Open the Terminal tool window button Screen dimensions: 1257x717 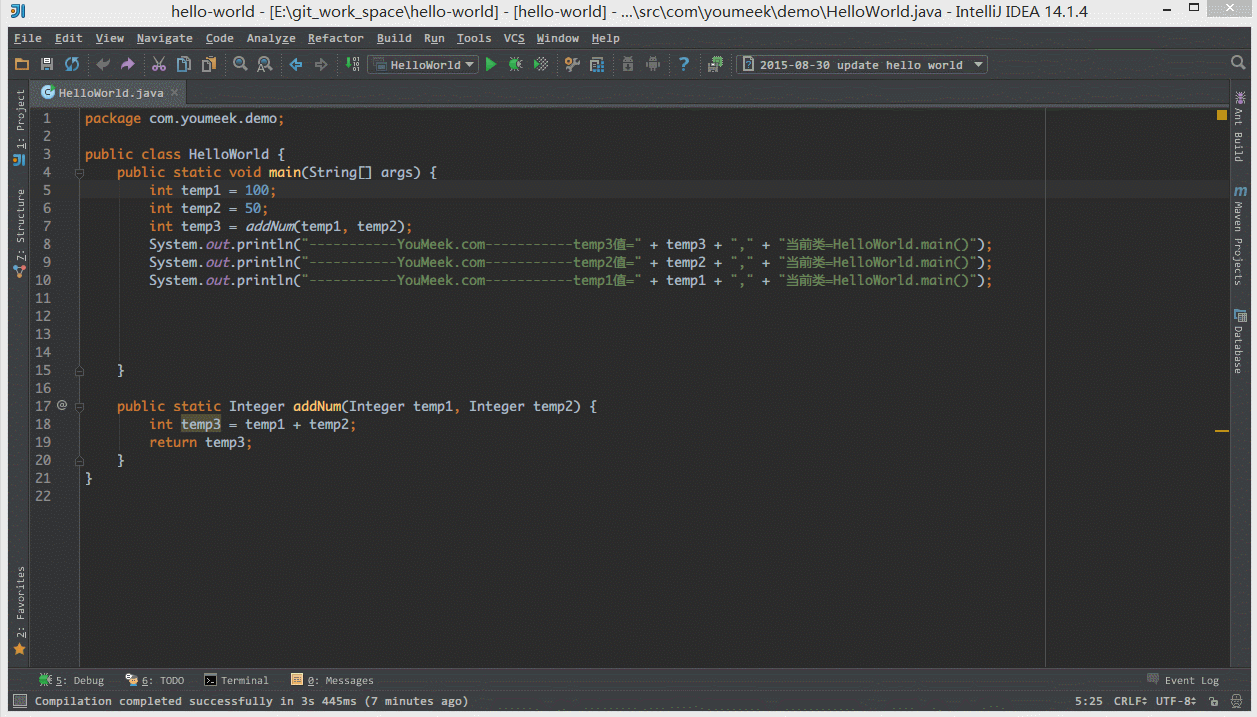tap(237, 680)
